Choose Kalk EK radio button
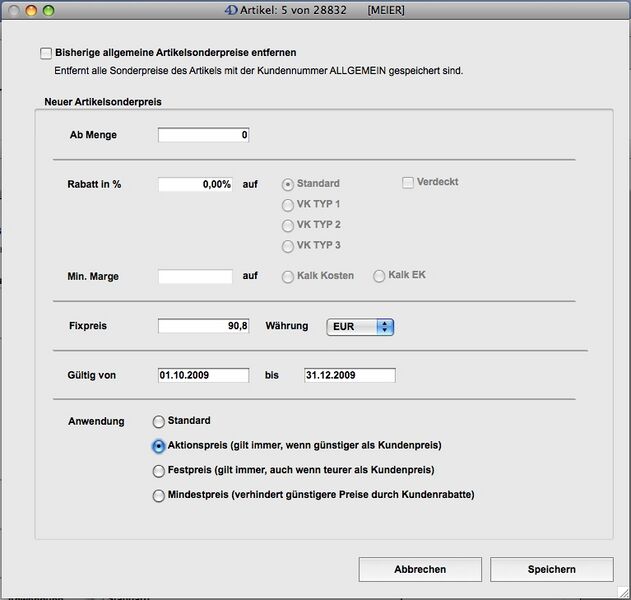The width and height of the screenshot is (631, 600). click(379, 276)
